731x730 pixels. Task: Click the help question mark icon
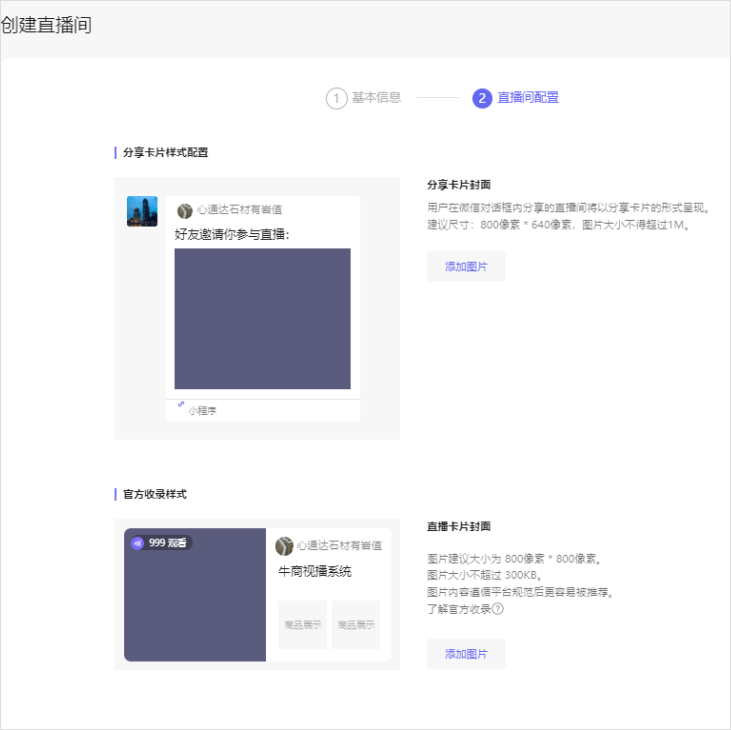497,608
